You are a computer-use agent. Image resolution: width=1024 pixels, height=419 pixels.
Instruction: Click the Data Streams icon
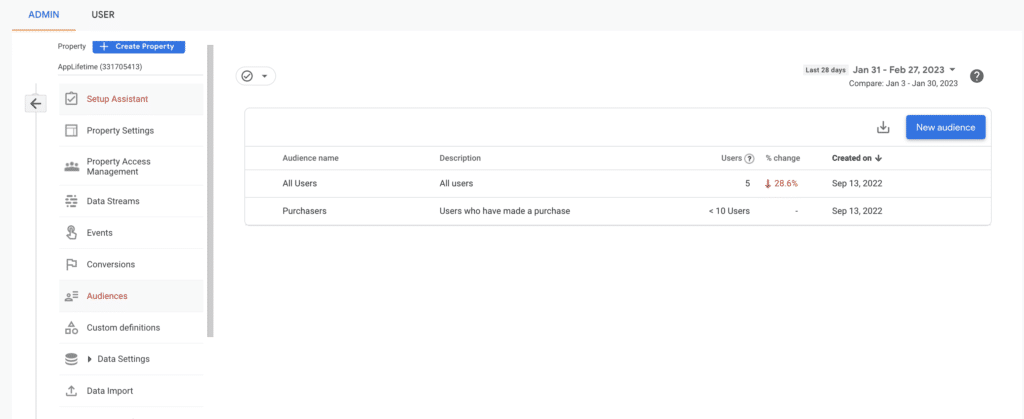point(71,201)
